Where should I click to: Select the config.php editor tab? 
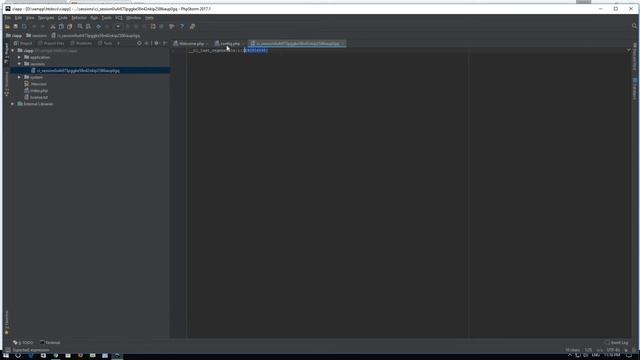[230, 43]
